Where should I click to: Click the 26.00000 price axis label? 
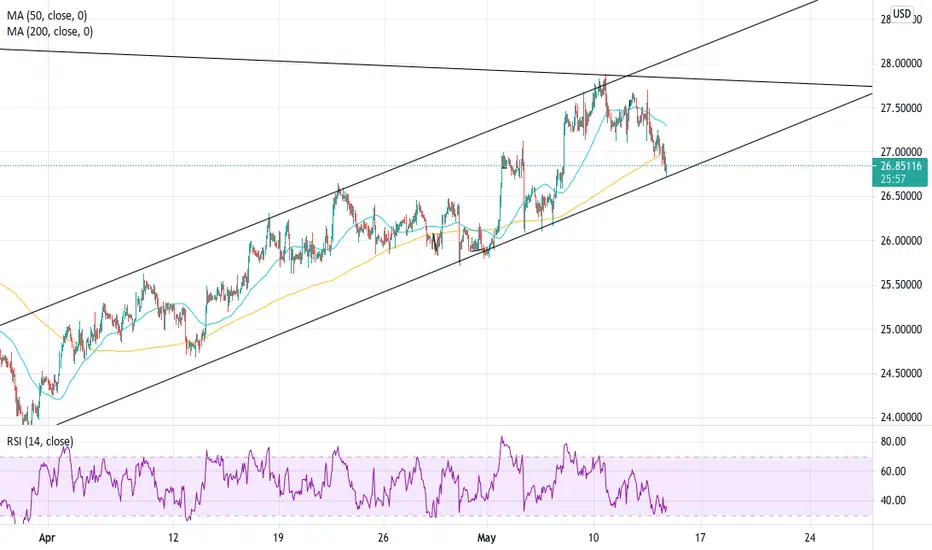(901, 241)
